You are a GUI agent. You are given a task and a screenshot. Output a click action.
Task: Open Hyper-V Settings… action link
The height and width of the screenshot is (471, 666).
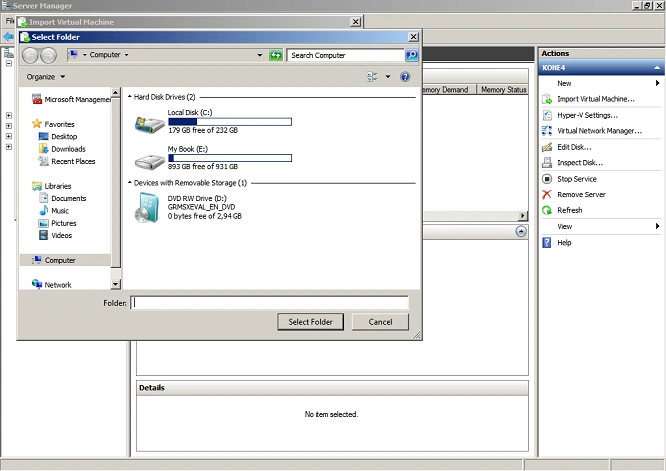[587, 115]
